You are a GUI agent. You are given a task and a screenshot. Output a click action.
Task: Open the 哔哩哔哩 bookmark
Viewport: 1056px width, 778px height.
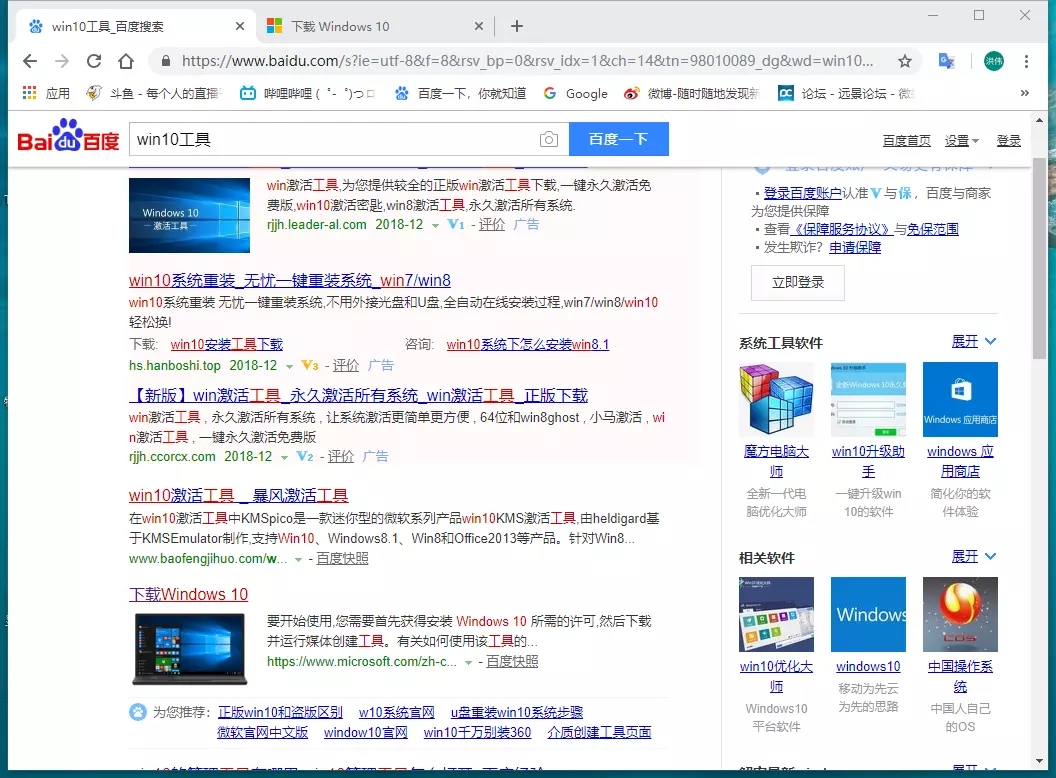tap(307, 93)
